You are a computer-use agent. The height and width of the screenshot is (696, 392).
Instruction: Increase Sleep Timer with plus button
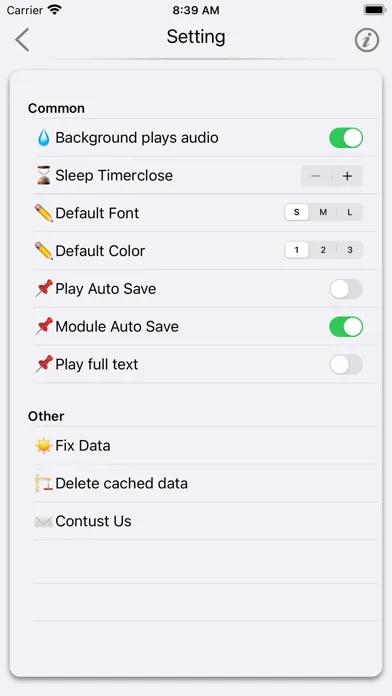coord(347,176)
